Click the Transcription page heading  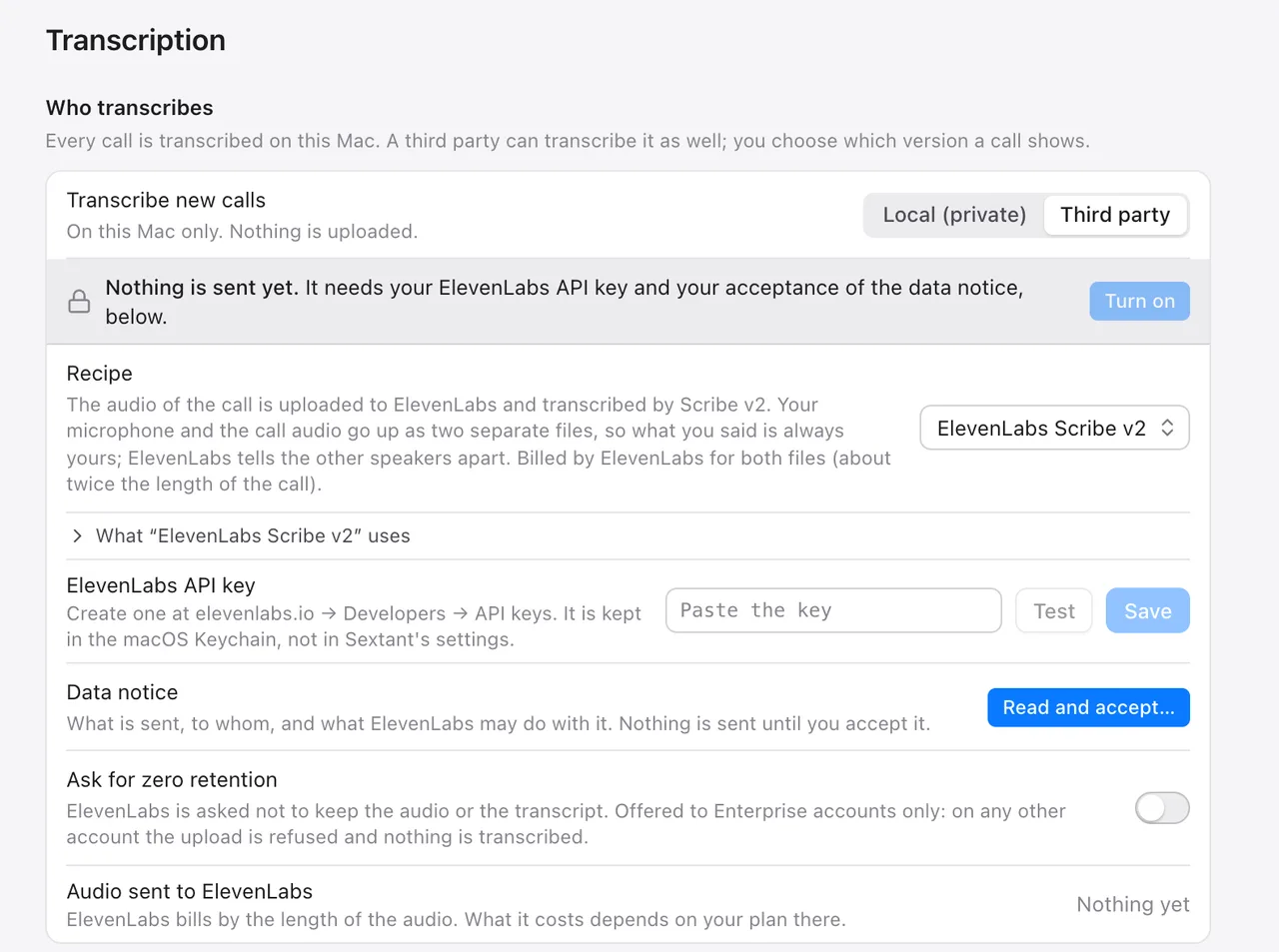click(x=136, y=40)
